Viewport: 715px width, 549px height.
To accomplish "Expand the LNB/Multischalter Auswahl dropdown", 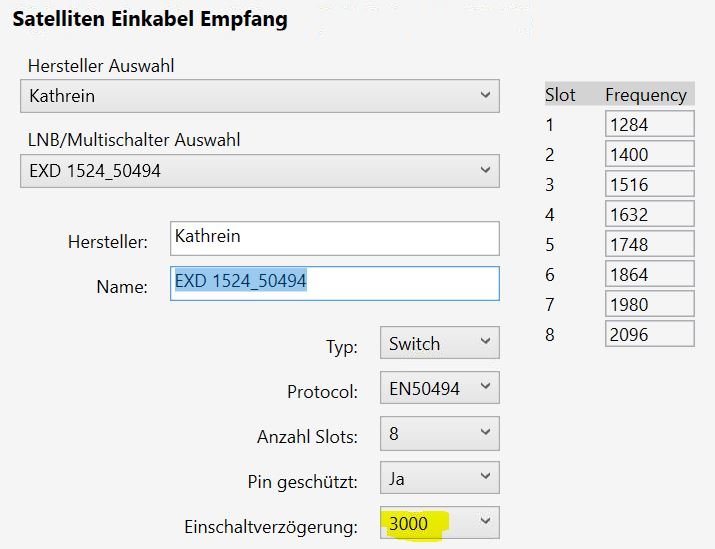I will coord(259,171).
